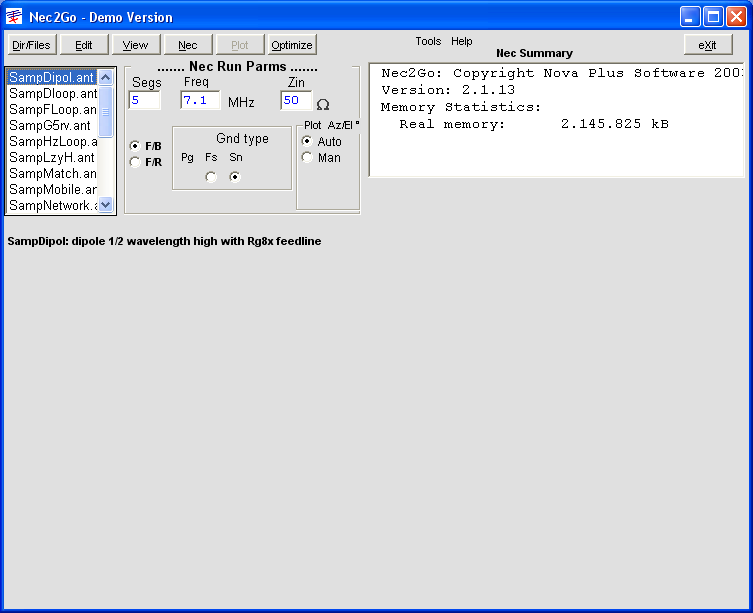Select the F/B radio button
The height and width of the screenshot is (613, 753).
click(135, 146)
